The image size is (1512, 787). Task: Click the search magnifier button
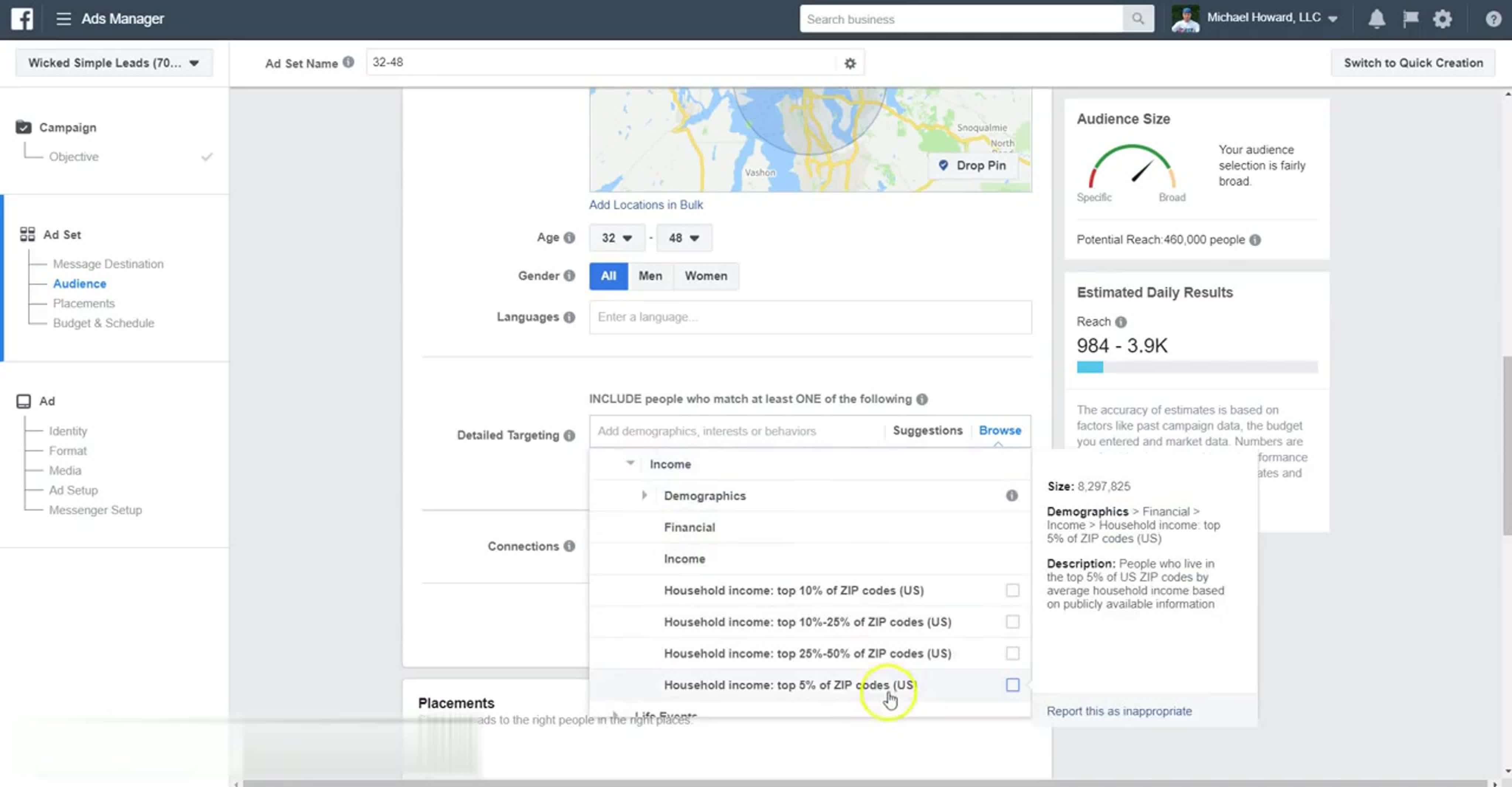click(x=1138, y=19)
